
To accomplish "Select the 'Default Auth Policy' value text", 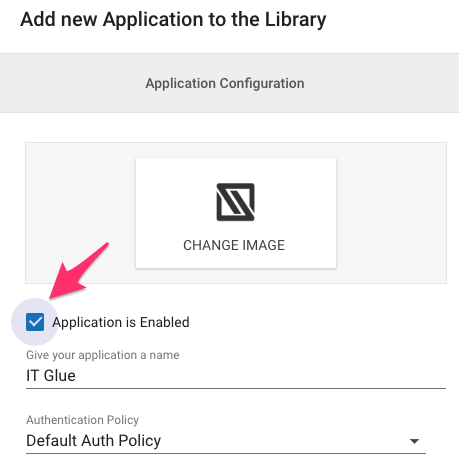I will 94,441.
